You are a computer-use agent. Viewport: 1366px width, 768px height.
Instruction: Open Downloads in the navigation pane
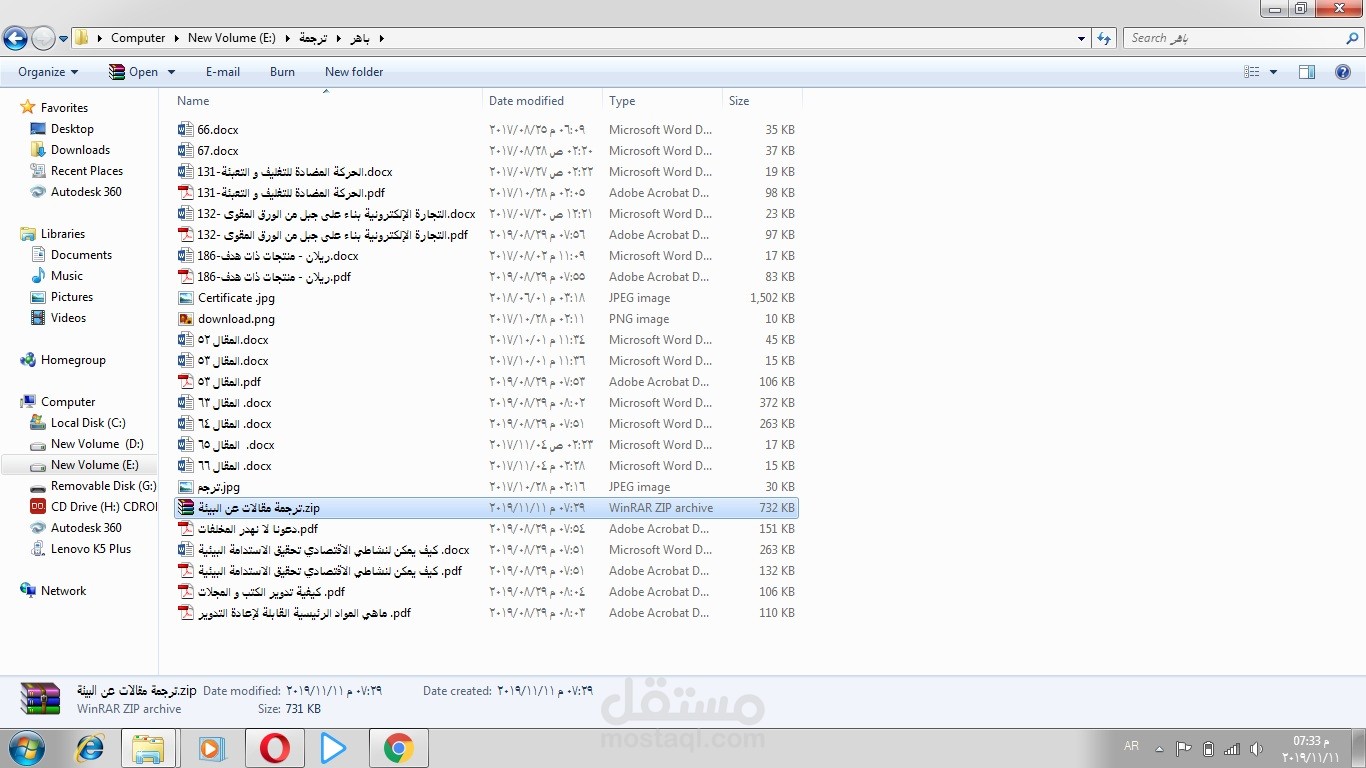(x=80, y=150)
